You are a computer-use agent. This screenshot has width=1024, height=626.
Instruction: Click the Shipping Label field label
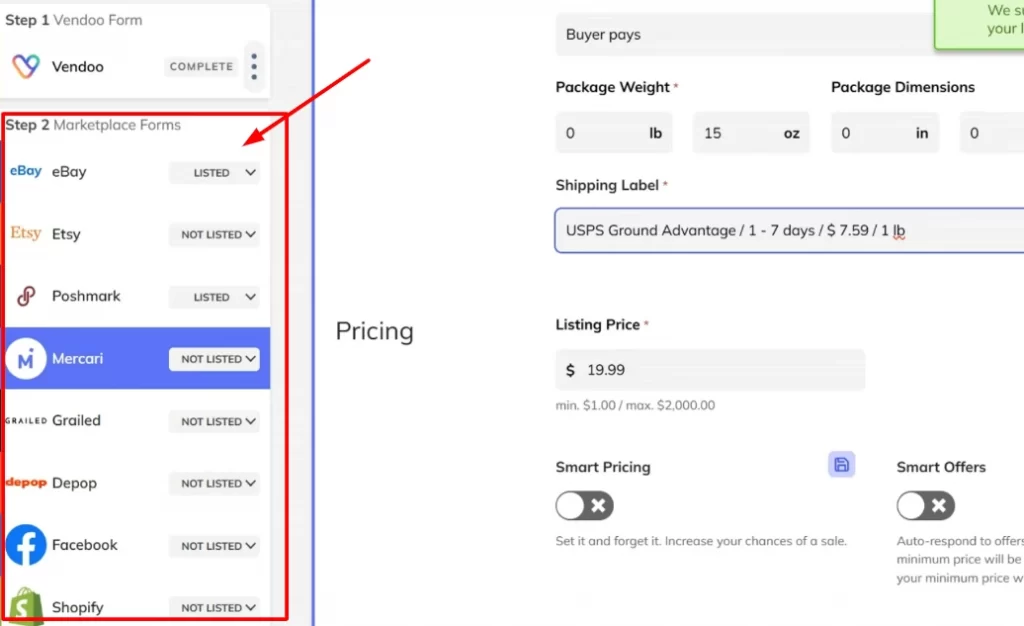point(607,185)
